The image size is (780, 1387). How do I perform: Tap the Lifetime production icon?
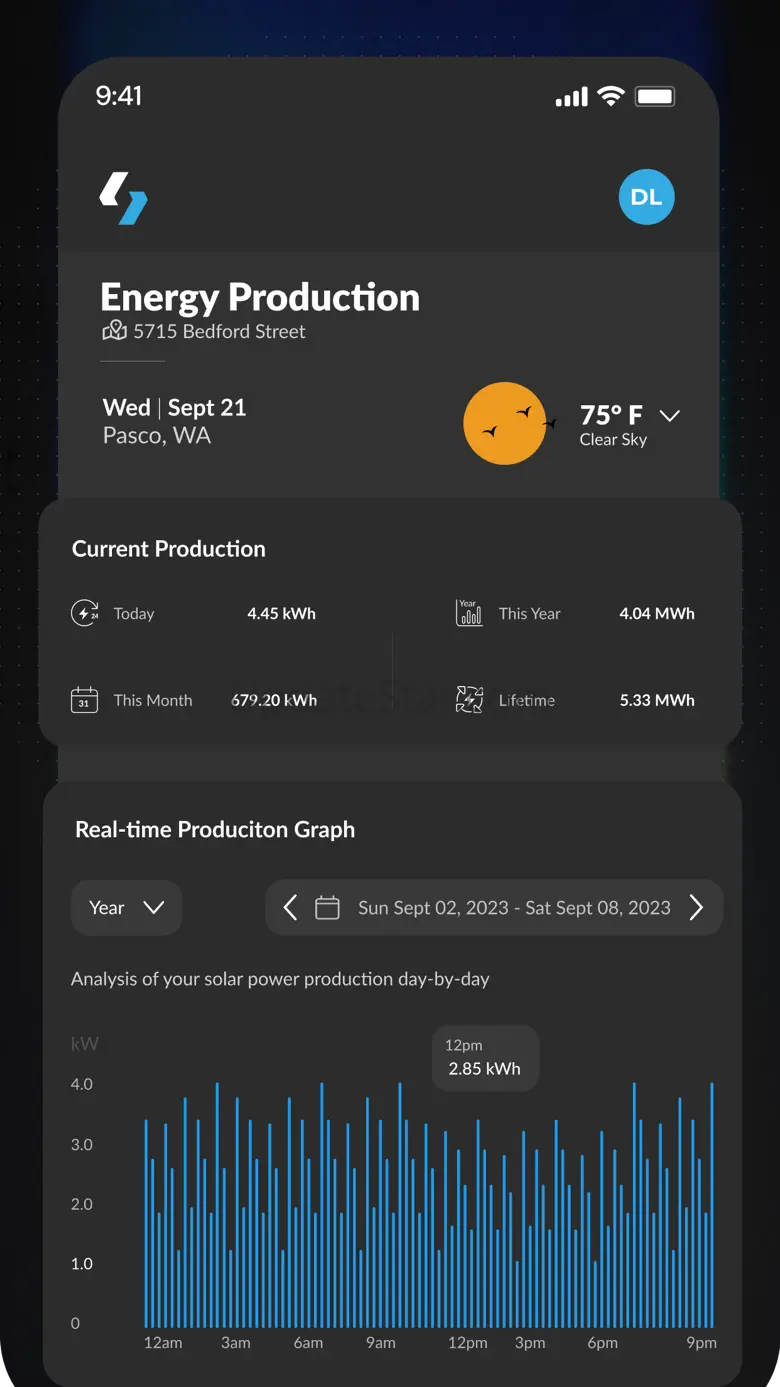[x=469, y=700]
